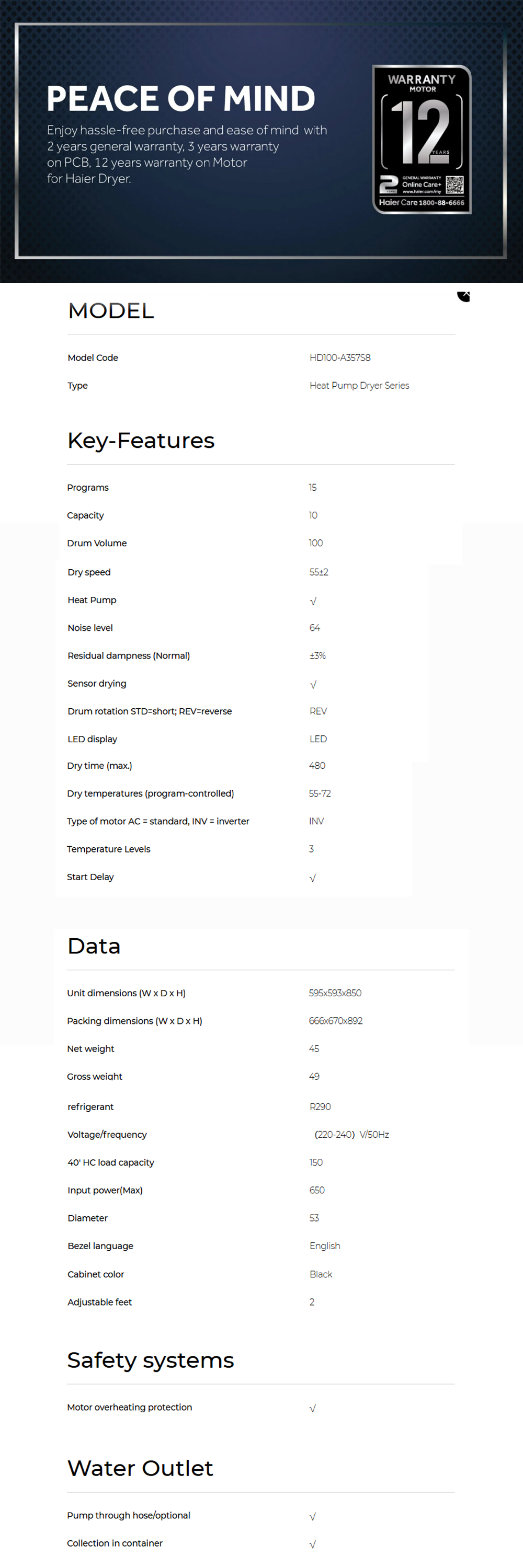The image size is (523, 1568).
Task: Select the Data section heading
Action: pyautogui.click(x=94, y=947)
